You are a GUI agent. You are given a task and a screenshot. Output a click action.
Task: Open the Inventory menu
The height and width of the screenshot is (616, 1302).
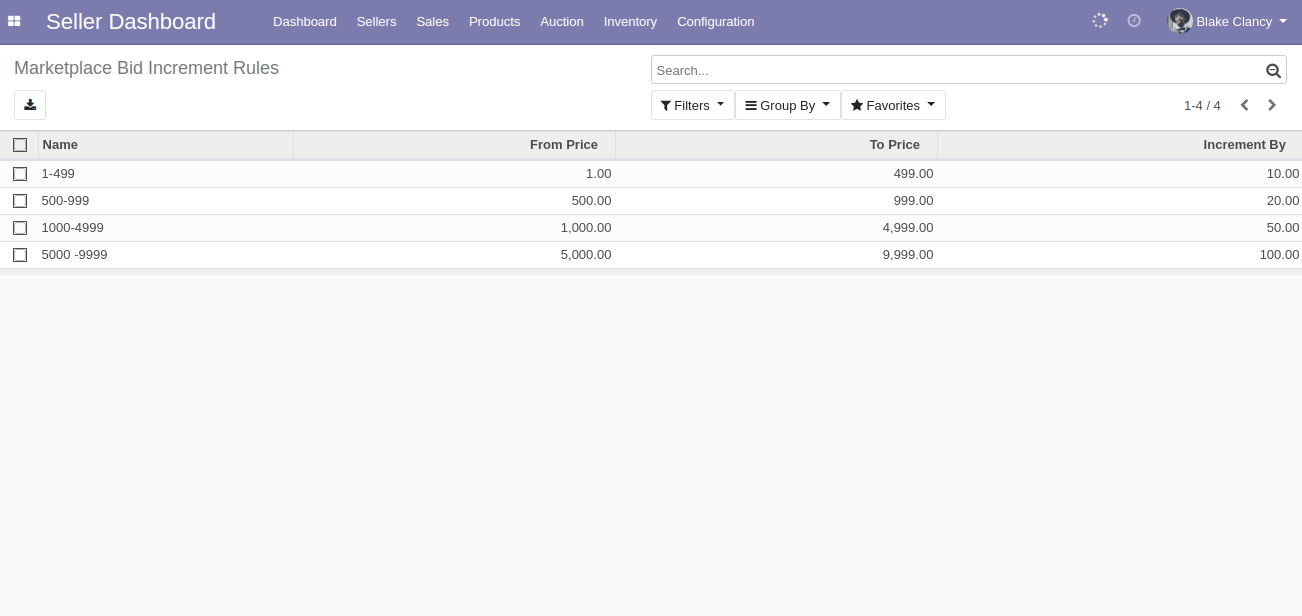(631, 21)
